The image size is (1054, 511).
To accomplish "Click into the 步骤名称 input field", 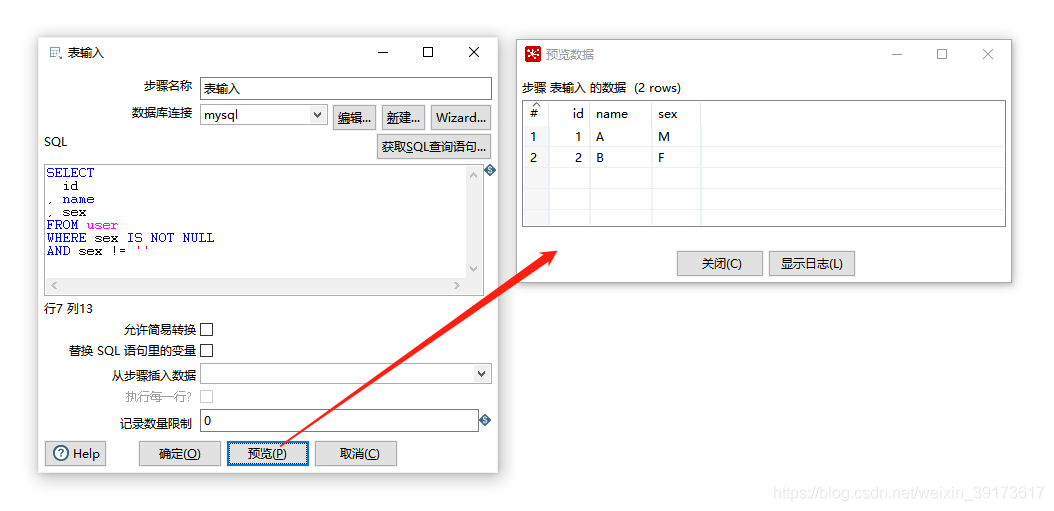I will [x=346, y=88].
